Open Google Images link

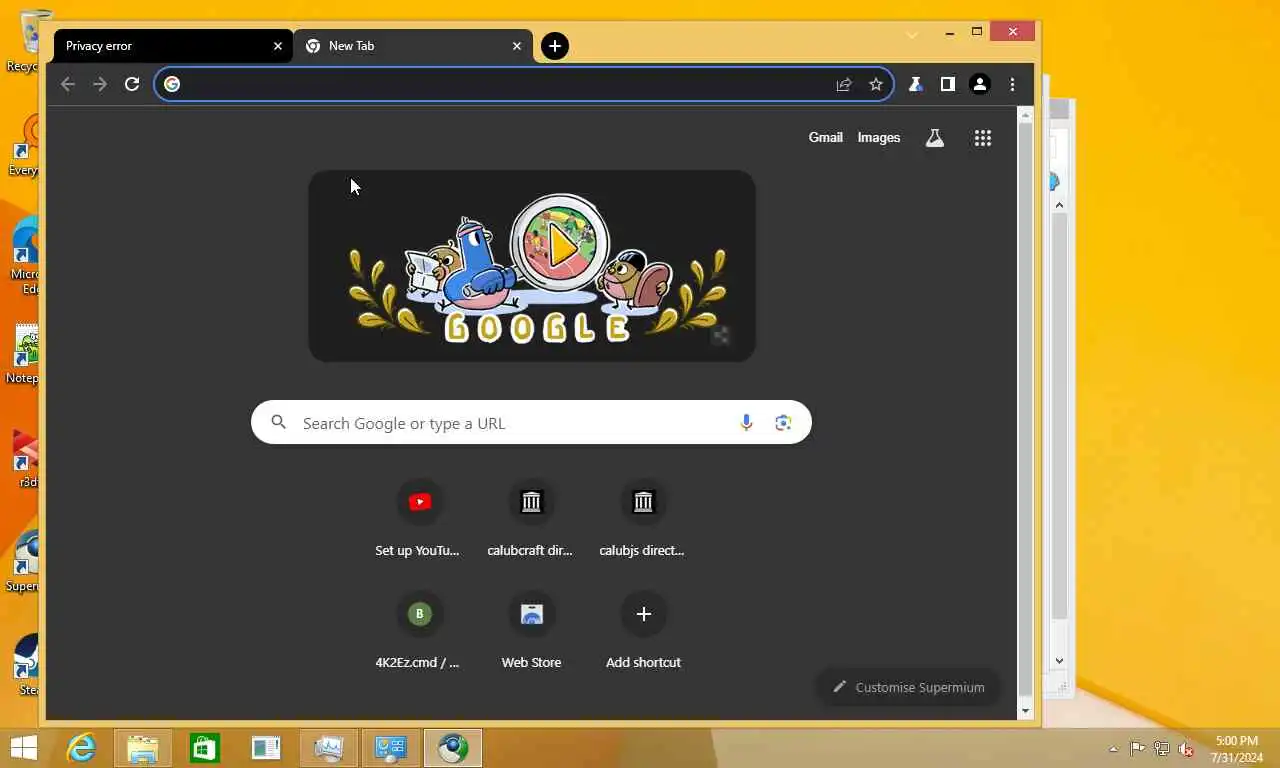coord(879,138)
